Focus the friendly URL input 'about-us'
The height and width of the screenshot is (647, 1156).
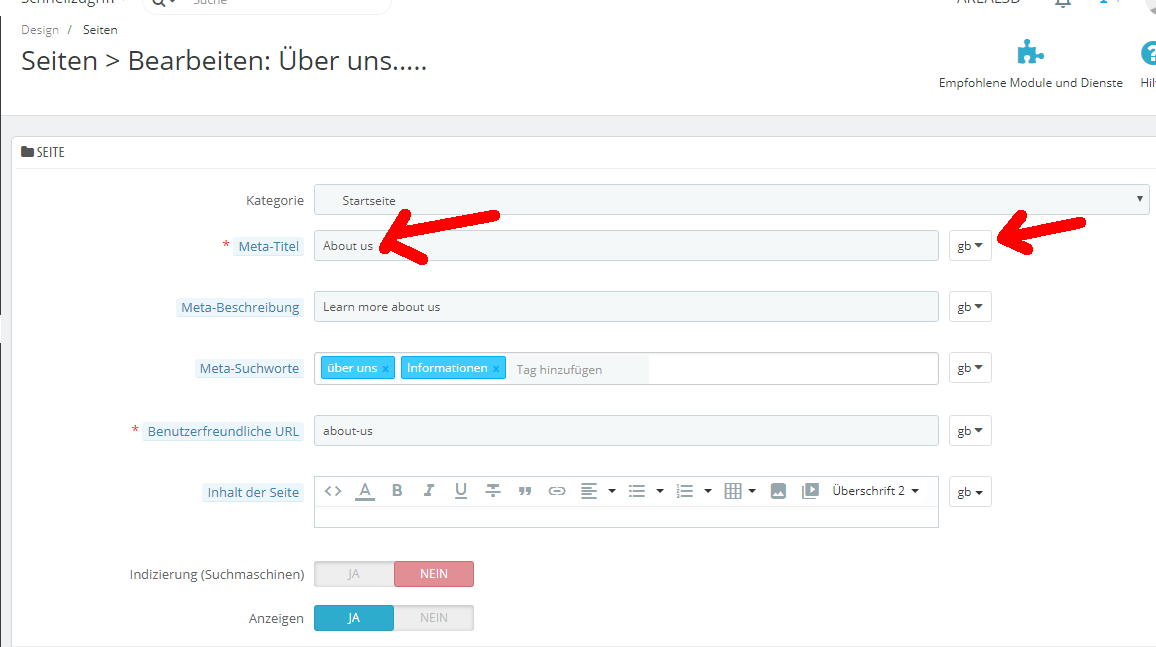coord(626,430)
